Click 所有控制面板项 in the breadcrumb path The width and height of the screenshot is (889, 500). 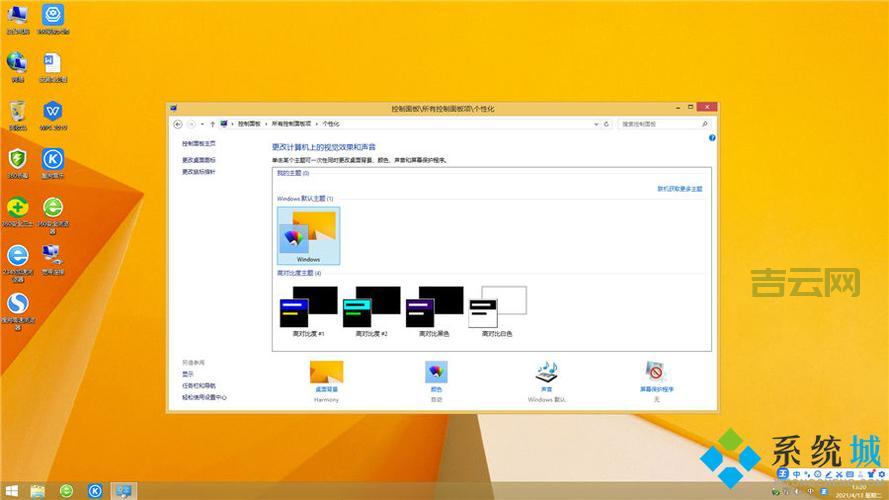[290, 124]
